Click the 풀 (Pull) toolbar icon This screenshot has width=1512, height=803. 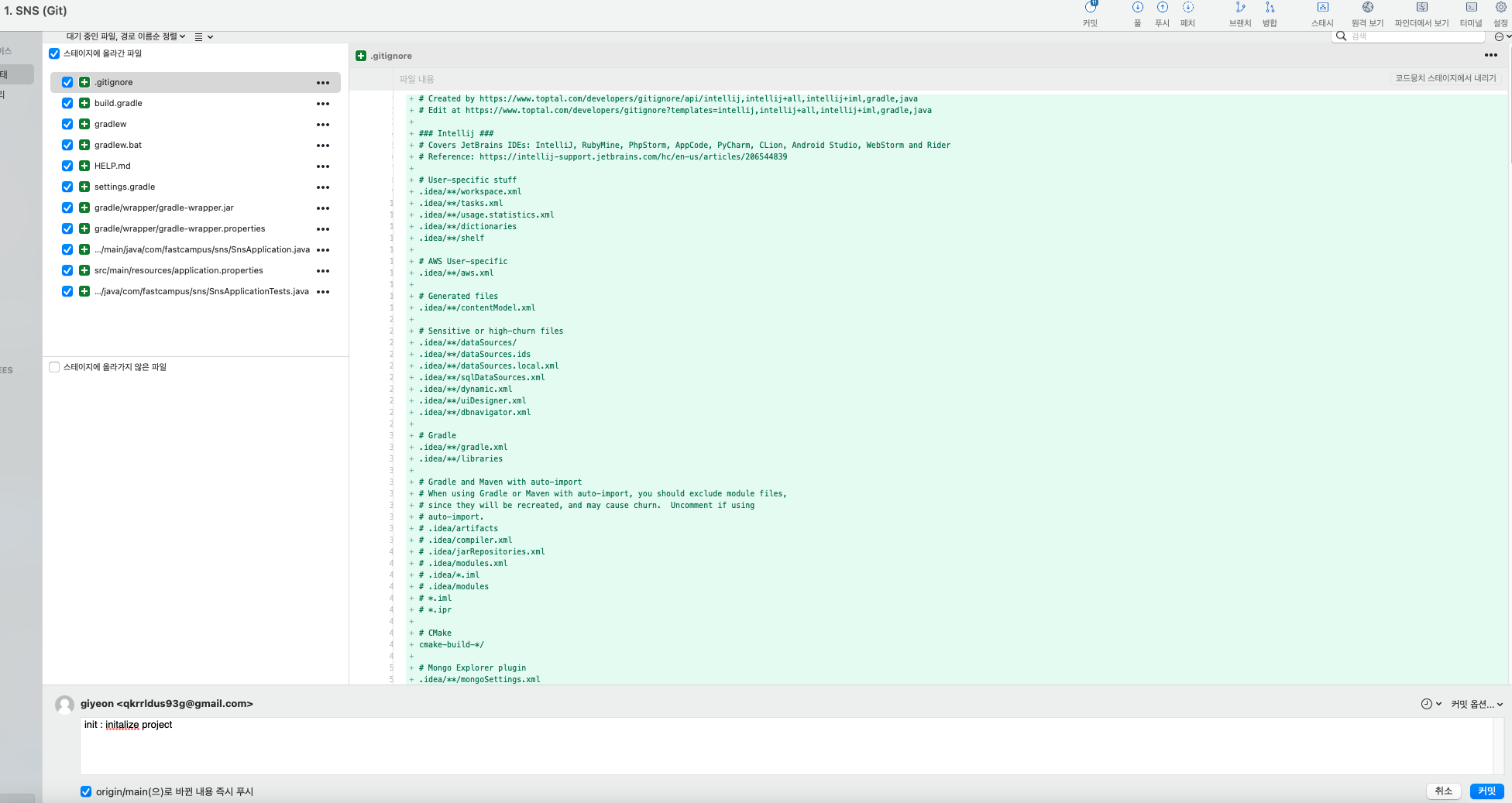(x=1138, y=7)
